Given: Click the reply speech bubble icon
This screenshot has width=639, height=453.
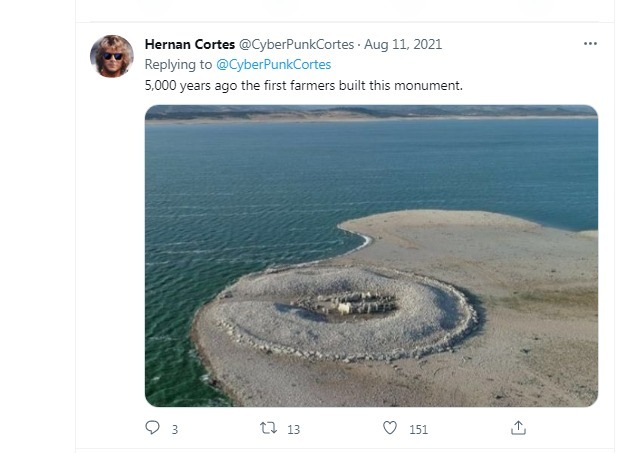Looking at the screenshot, I should (152, 428).
